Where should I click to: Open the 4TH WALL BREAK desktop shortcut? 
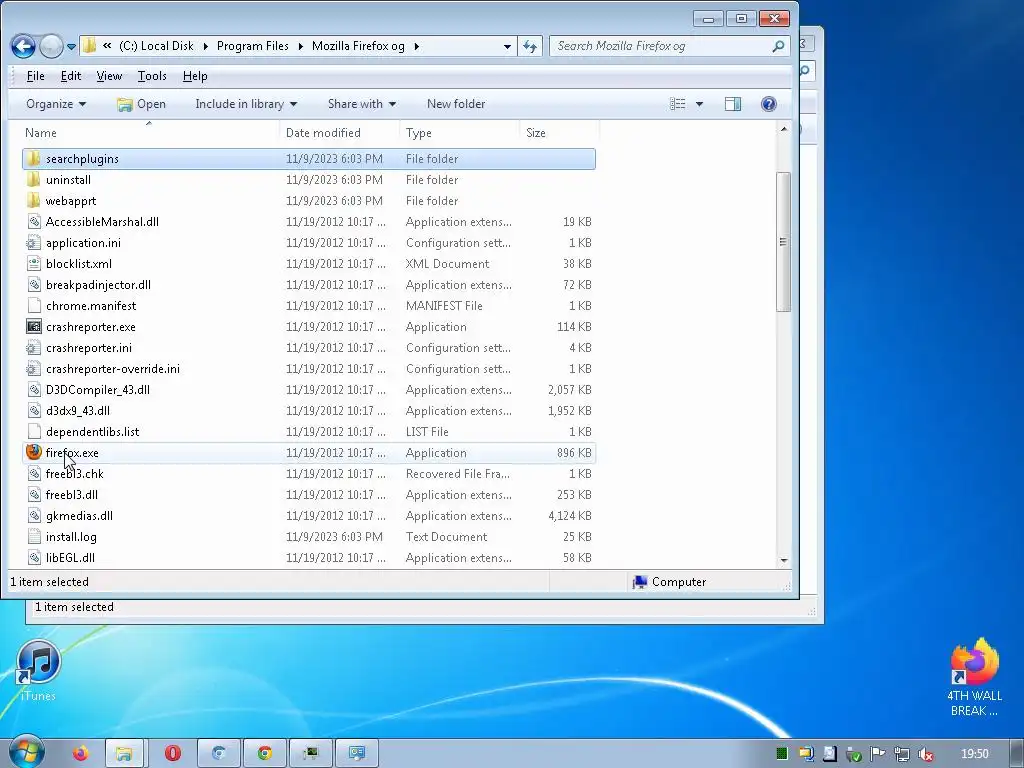pos(974,678)
